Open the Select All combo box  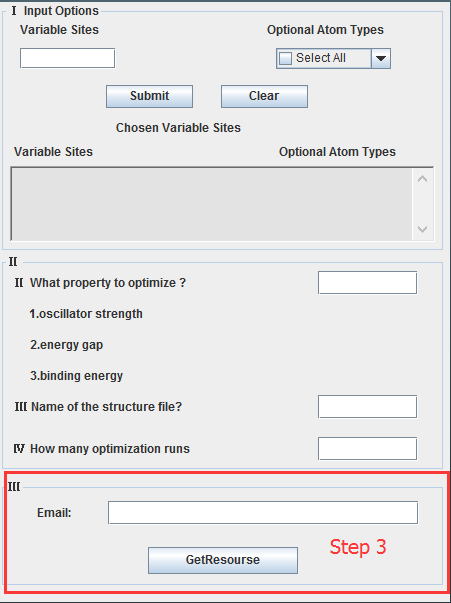pyautogui.click(x=333, y=58)
